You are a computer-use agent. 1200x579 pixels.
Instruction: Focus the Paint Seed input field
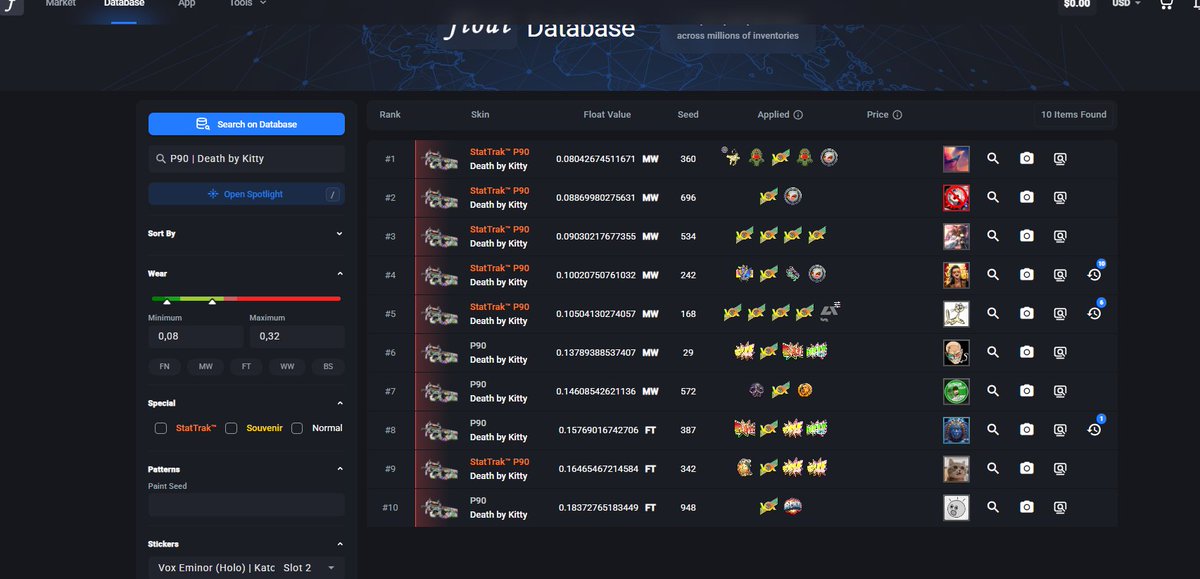pos(246,505)
